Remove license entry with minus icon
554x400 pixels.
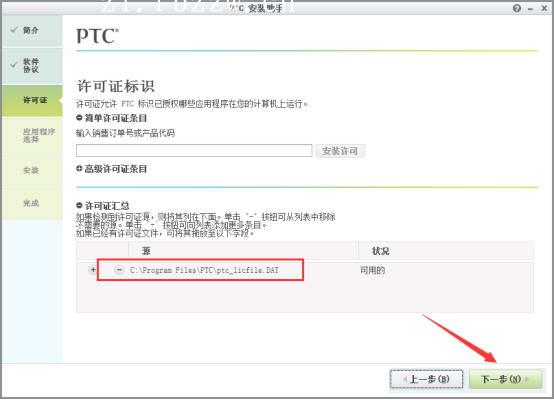119,270
